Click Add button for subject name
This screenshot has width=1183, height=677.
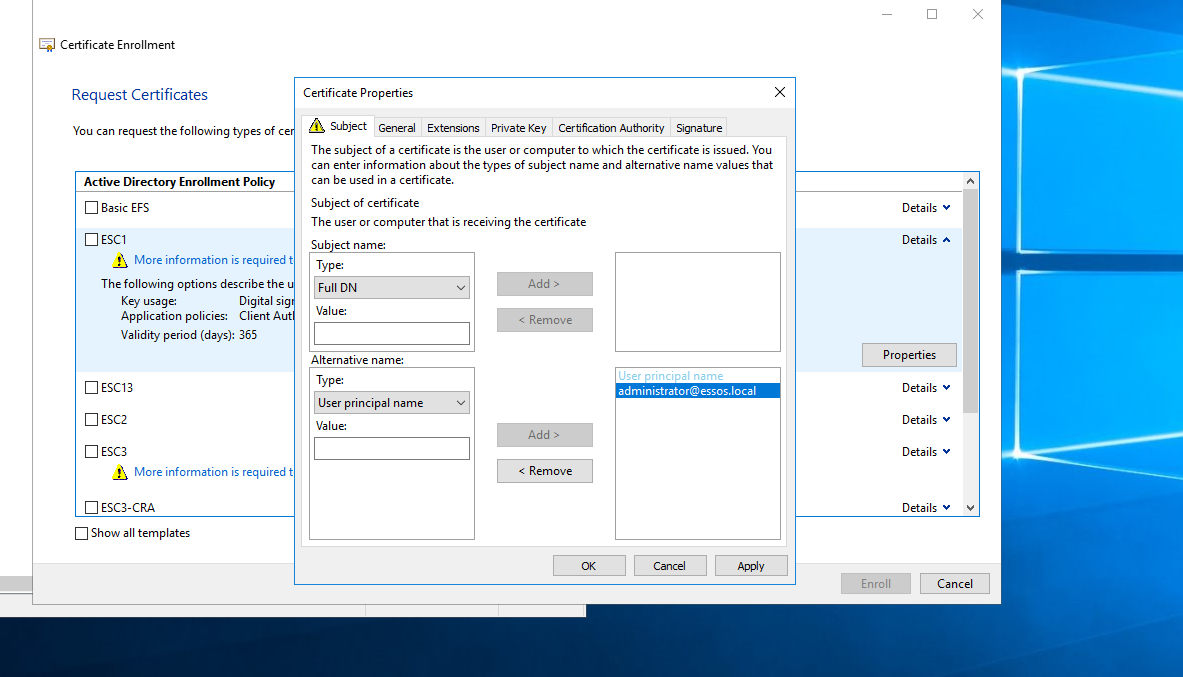[x=545, y=284]
